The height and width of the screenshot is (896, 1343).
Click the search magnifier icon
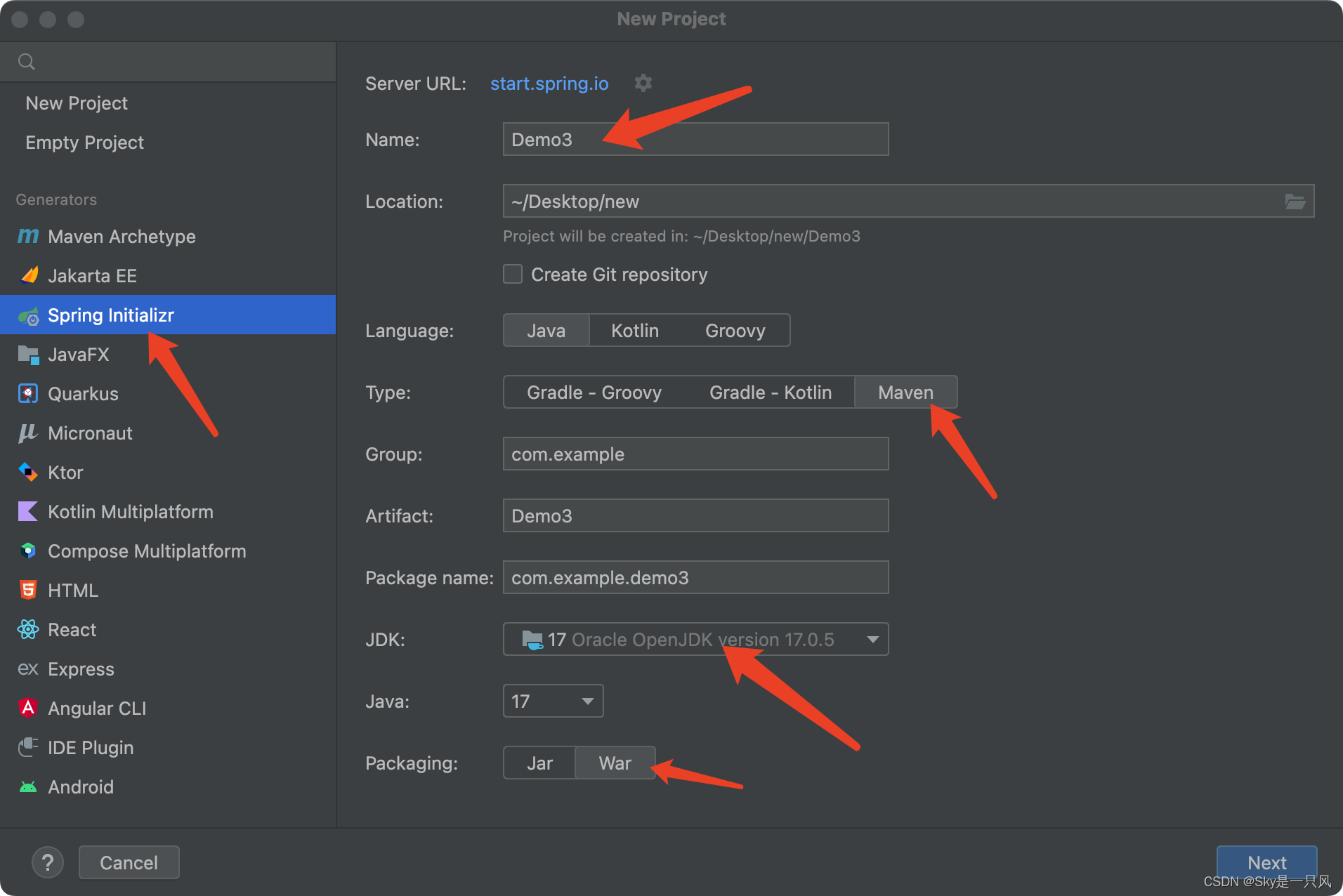pos(27,62)
